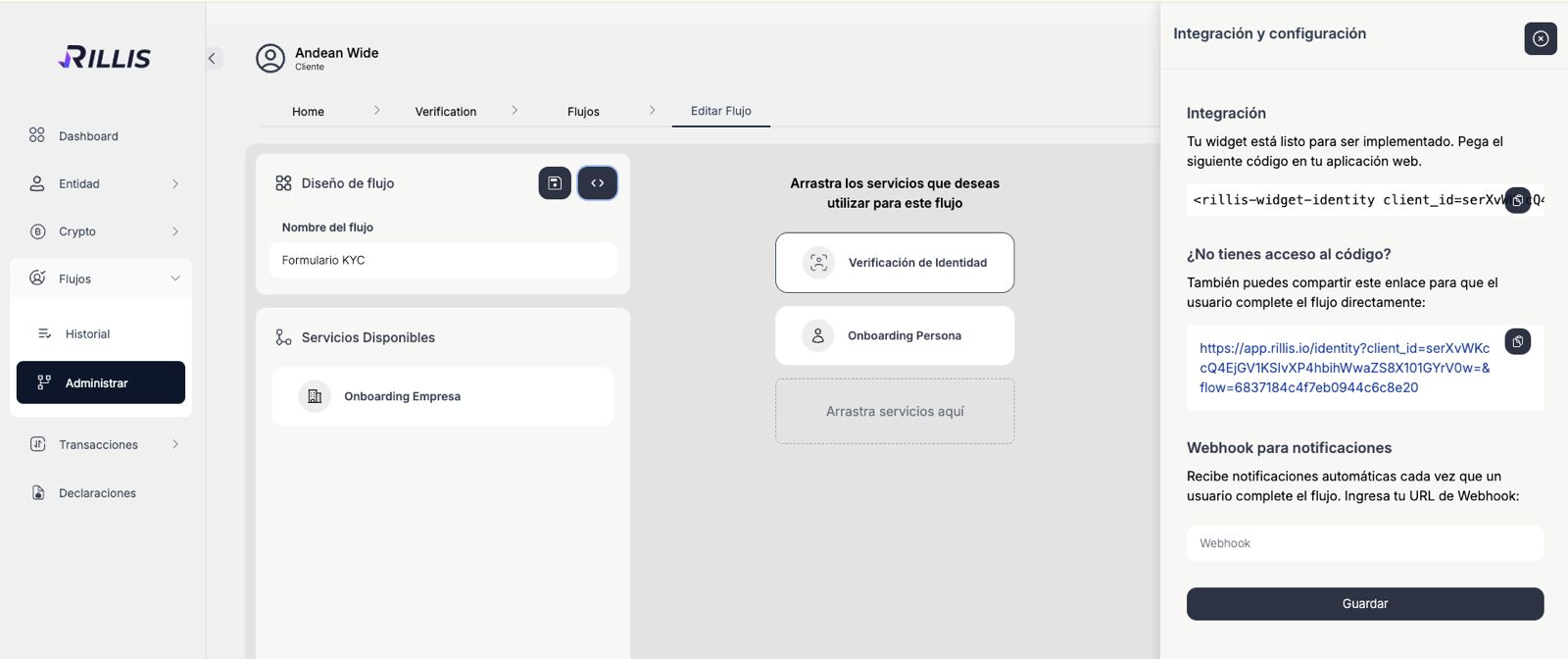
Task: Click the Arrastra servicios aquí drop zone
Action: coord(895,411)
